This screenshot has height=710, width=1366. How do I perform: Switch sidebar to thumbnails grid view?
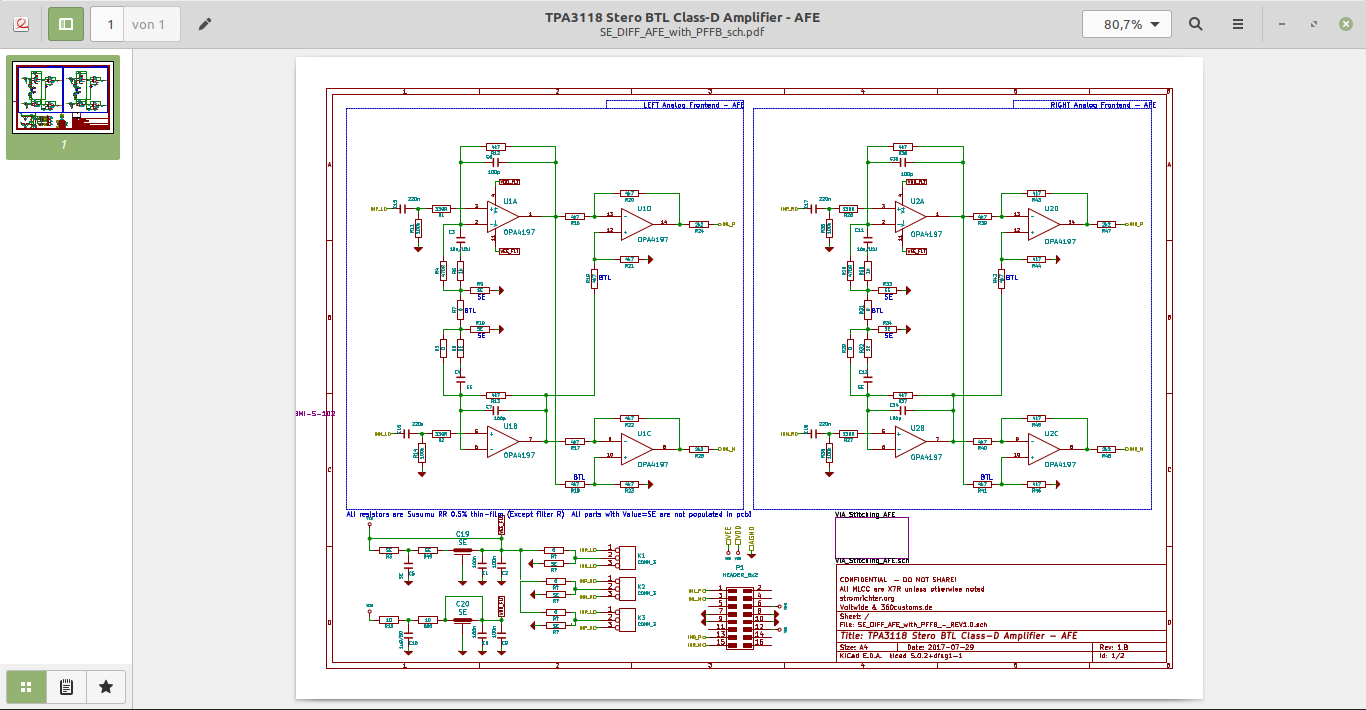pos(26,687)
